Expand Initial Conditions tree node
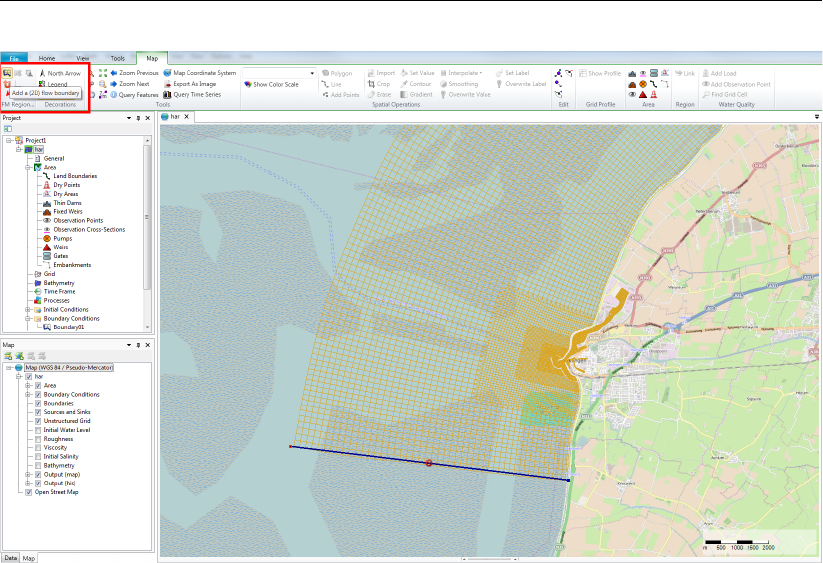 (x=28, y=309)
